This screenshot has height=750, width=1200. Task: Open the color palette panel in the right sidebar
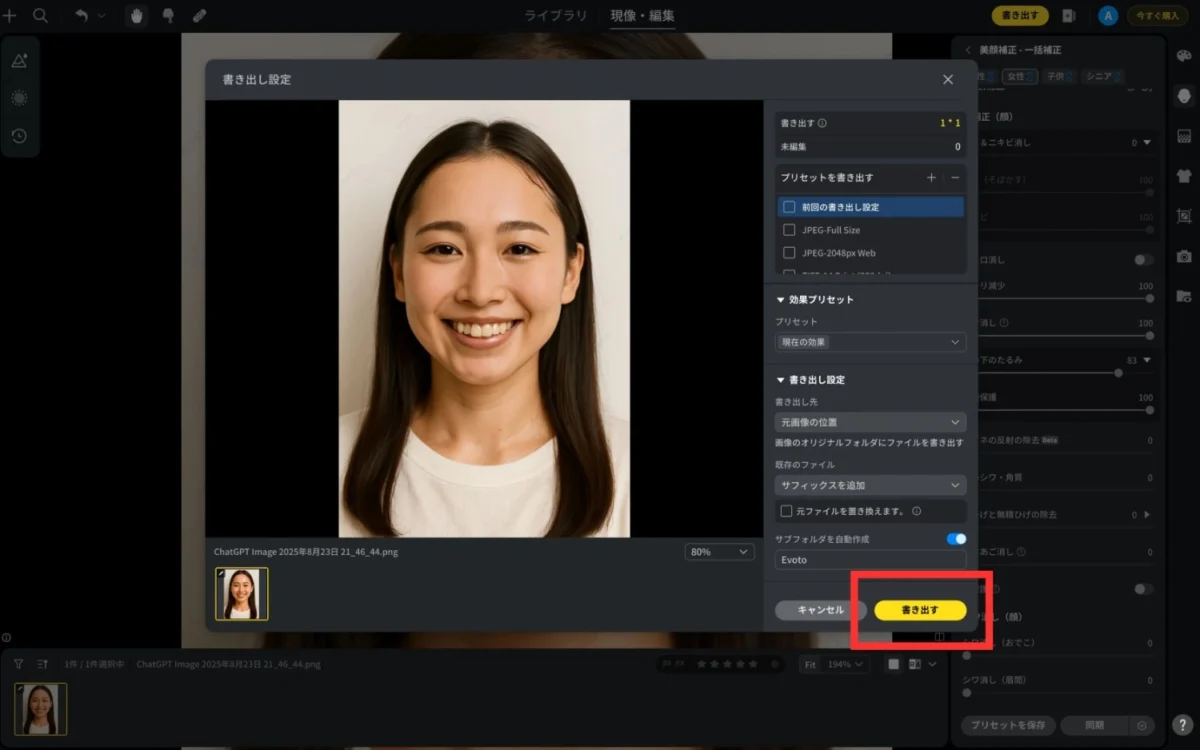(x=1184, y=56)
